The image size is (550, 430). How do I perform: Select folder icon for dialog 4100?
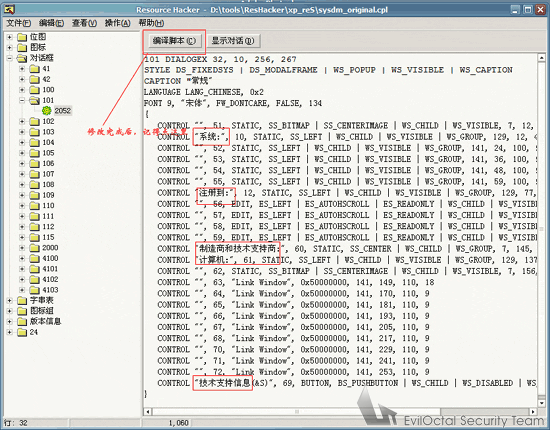(34, 258)
